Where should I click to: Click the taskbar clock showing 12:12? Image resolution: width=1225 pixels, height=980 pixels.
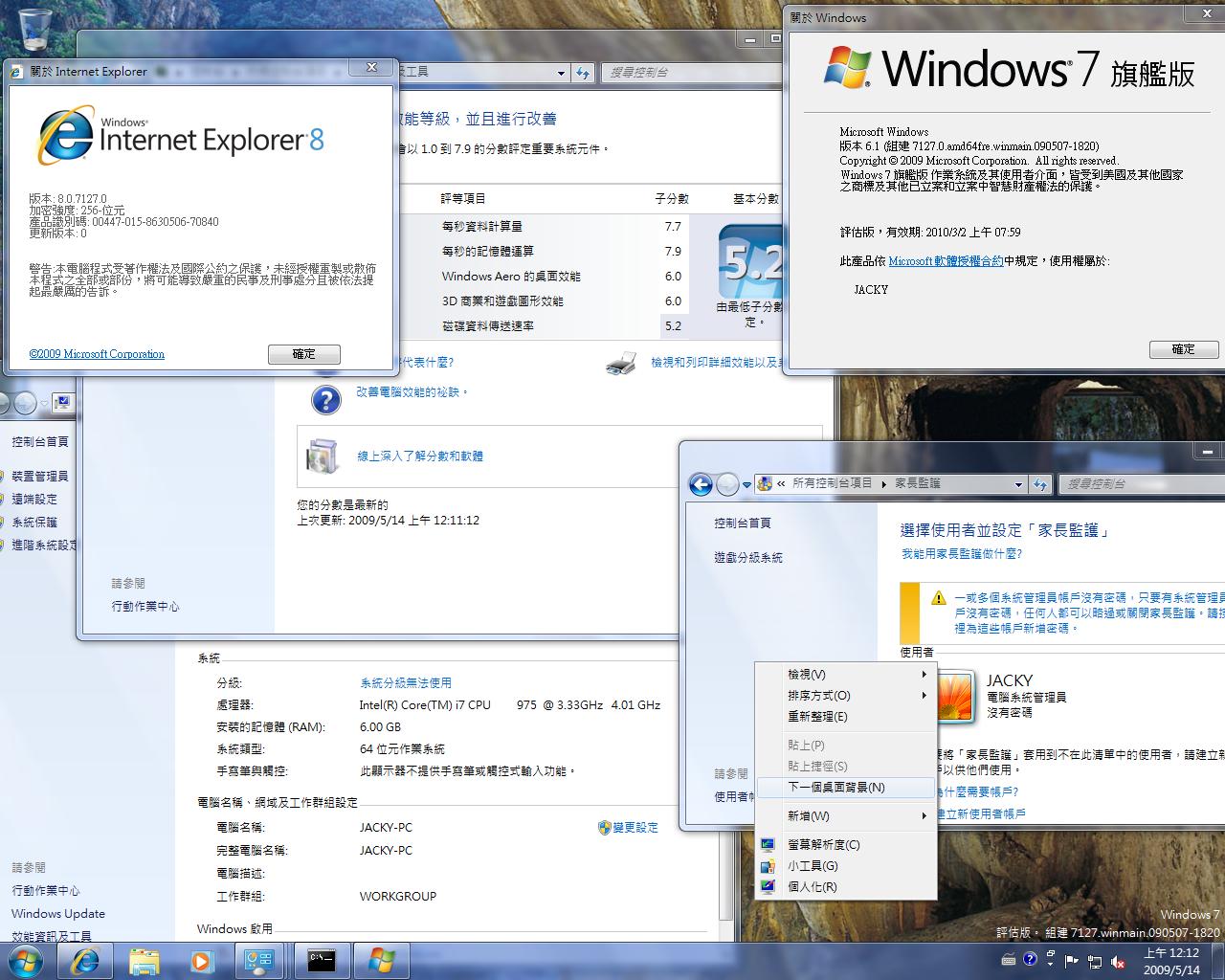pos(1172,961)
